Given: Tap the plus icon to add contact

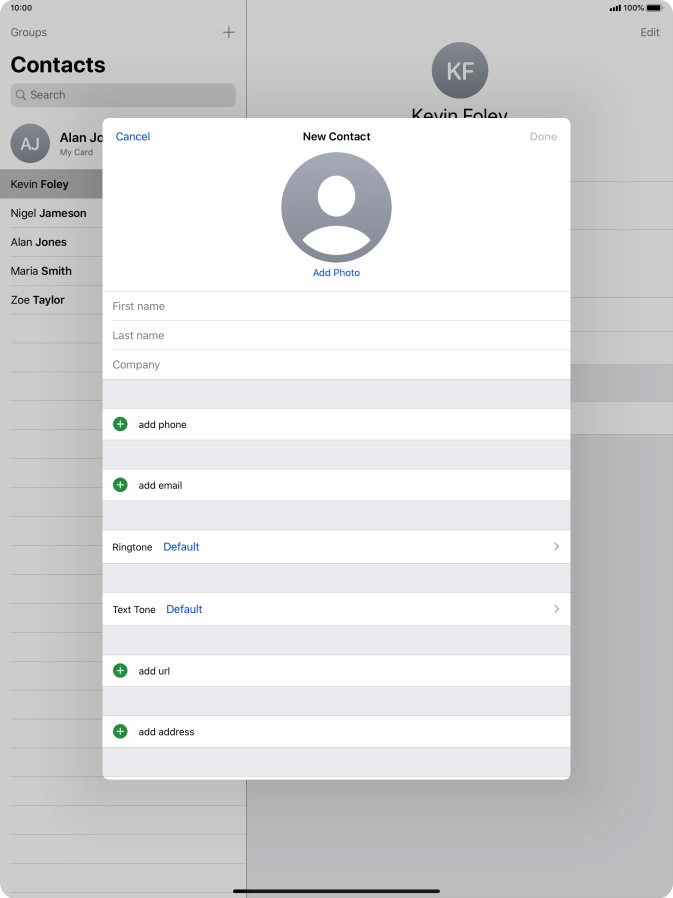Looking at the screenshot, I should (x=228, y=32).
